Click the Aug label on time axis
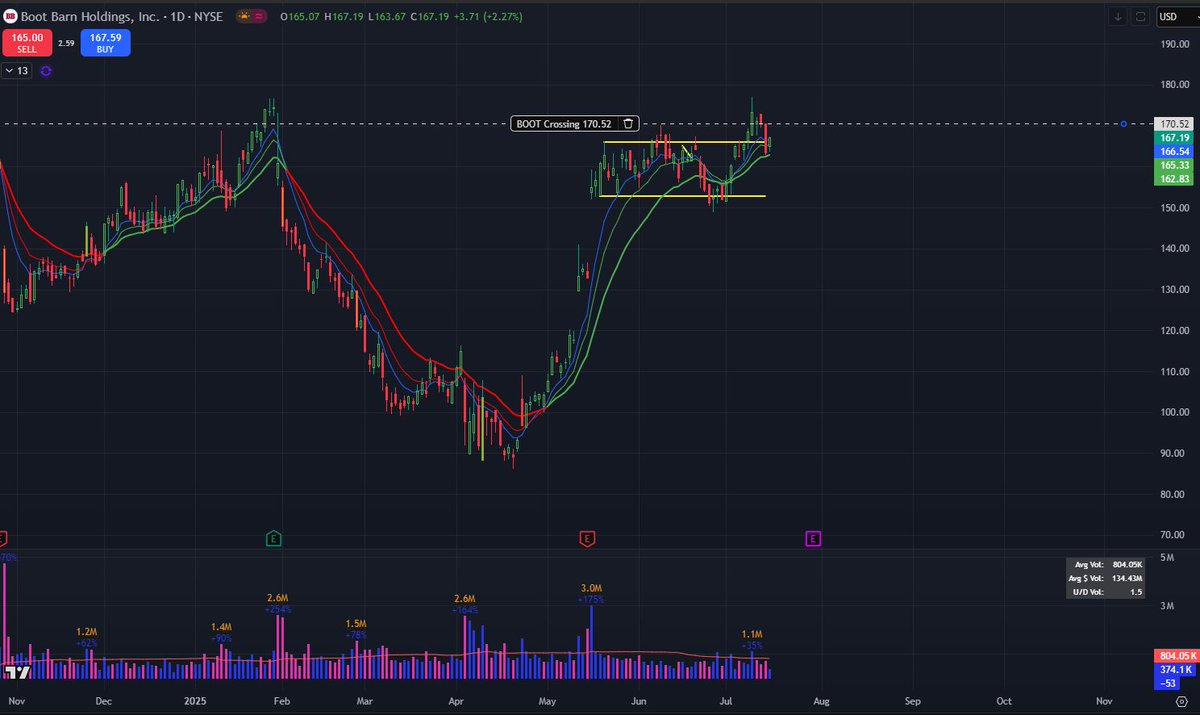 (821, 703)
